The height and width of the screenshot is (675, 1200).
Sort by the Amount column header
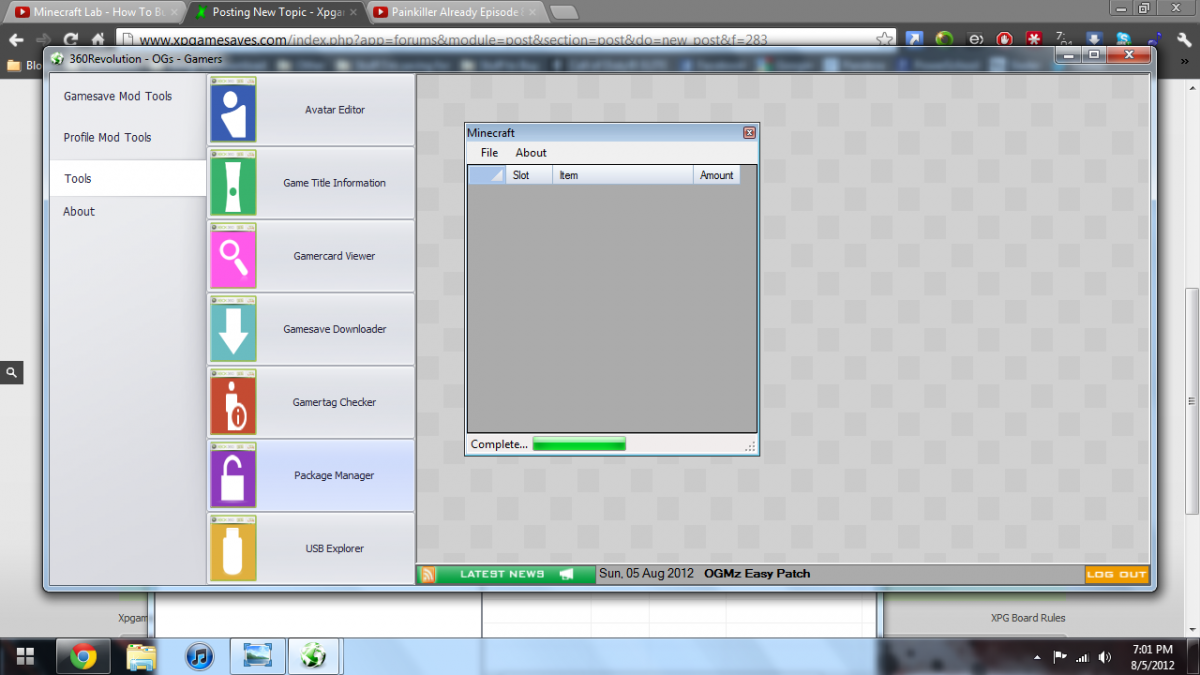716,175
